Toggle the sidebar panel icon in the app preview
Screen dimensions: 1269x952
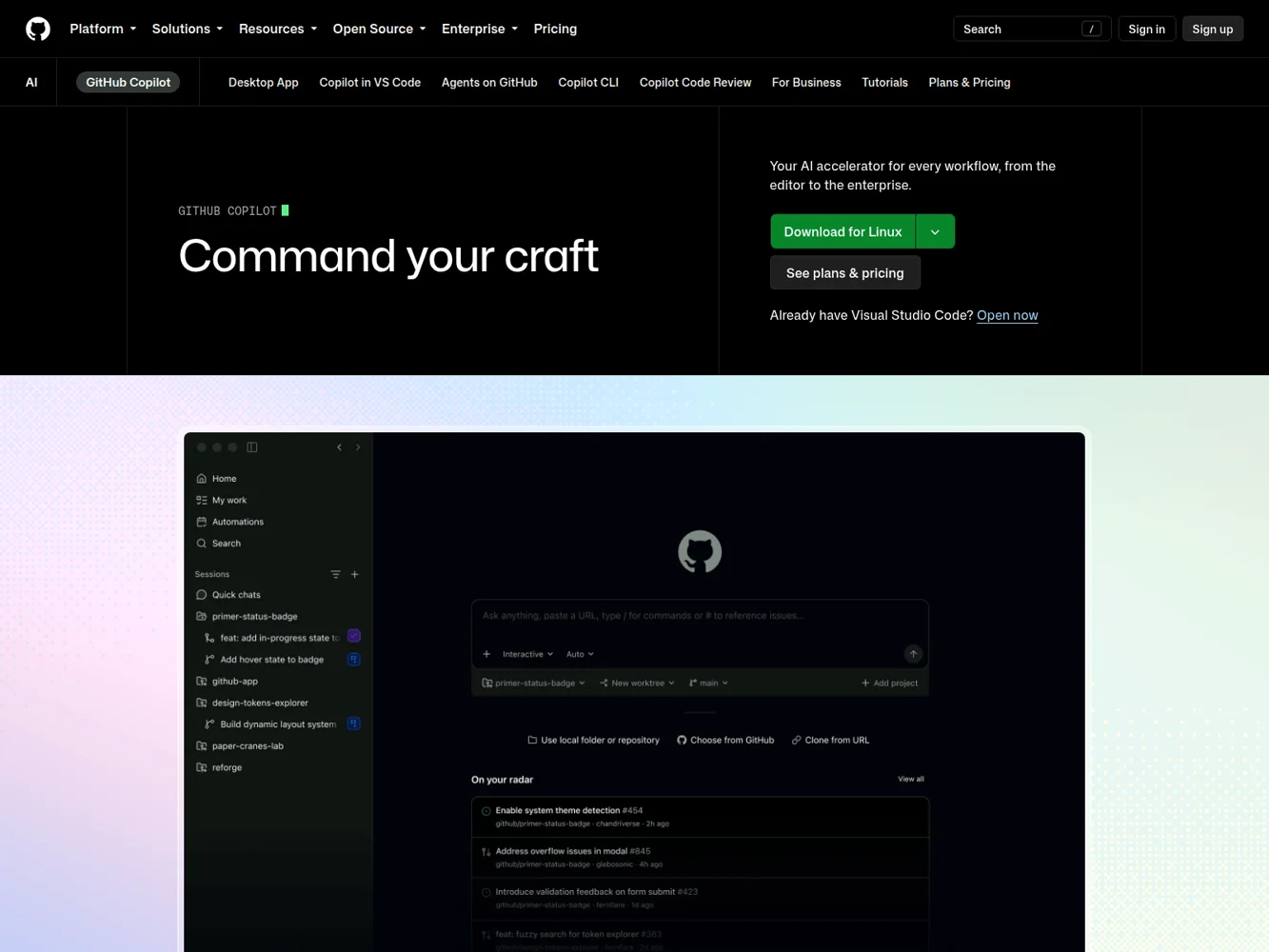coord(252,447)
